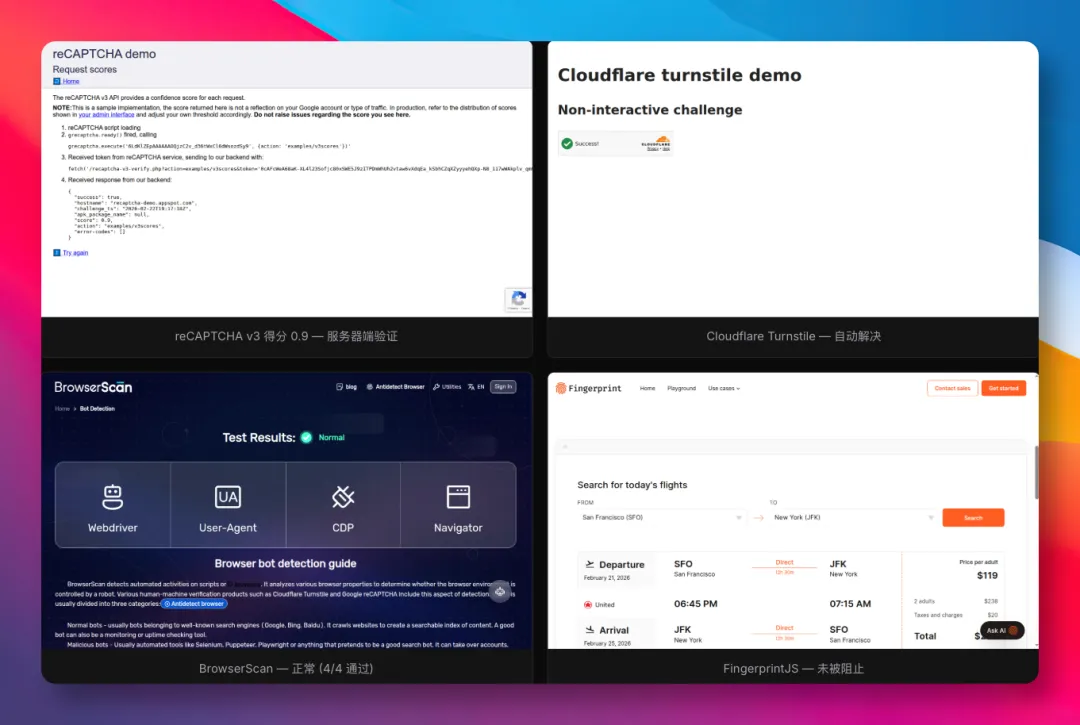
Task: Click the Fingerprint page vertical scrollbar
Action: click(1035, 472)
